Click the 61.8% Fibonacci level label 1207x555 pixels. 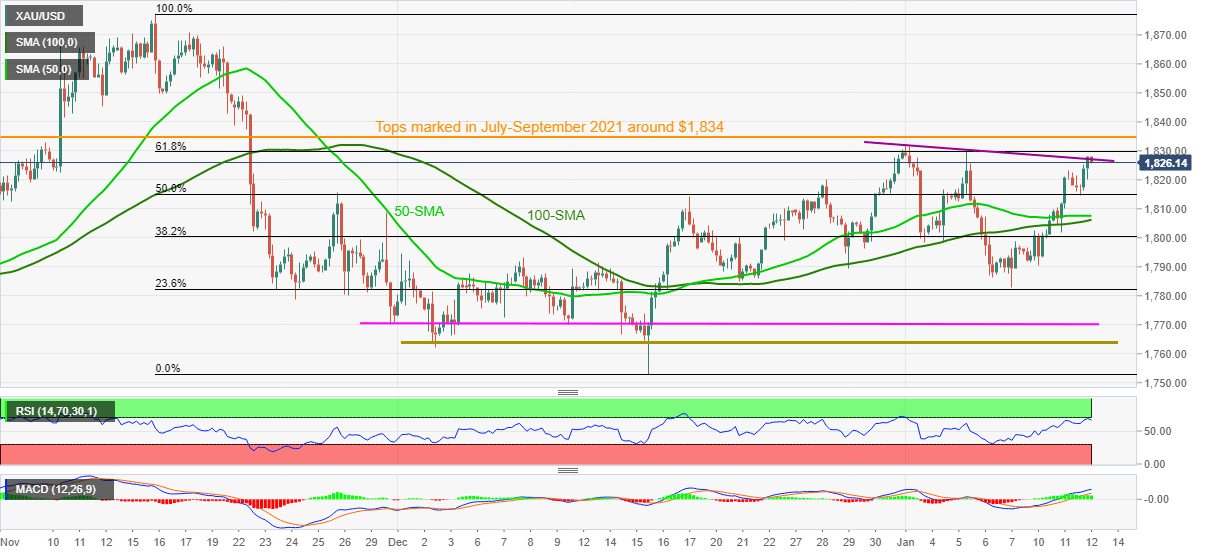click(x=172, y=146)
